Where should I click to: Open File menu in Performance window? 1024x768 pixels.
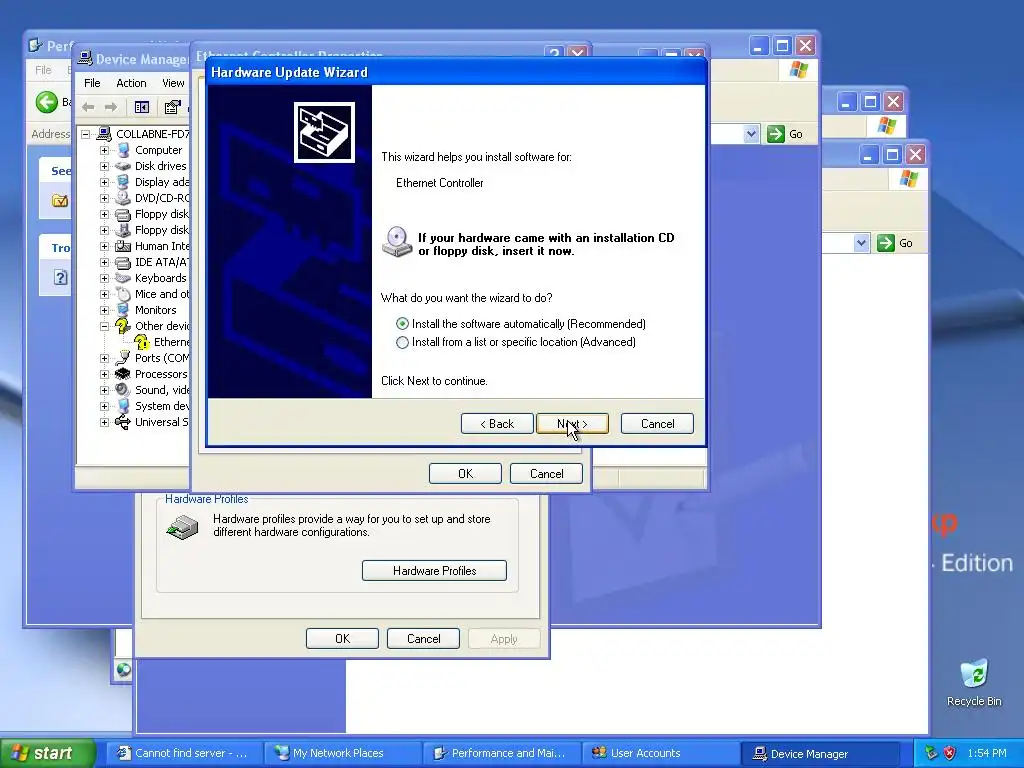point(43,70)
